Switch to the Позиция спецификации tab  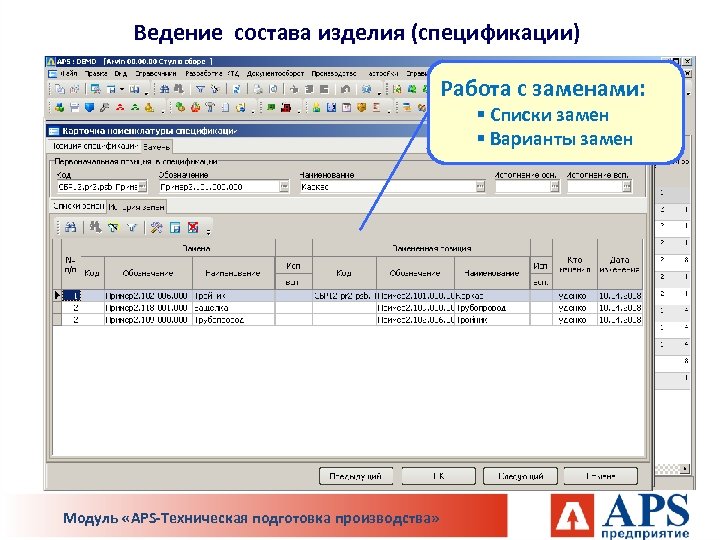[x=95, y=146]
